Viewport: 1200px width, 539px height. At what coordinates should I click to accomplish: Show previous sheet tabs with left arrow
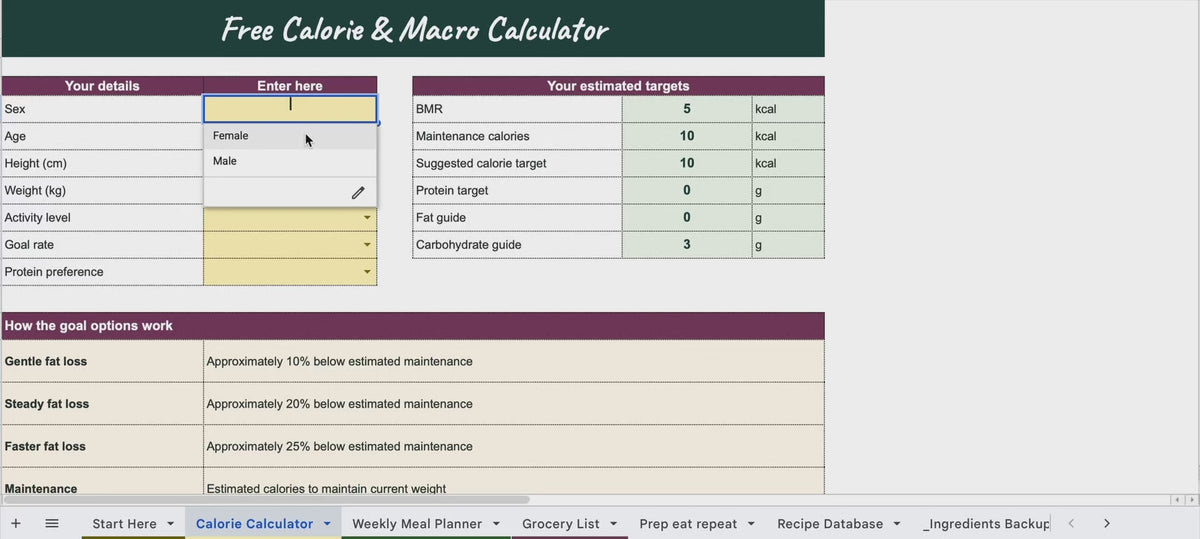click(1071, 523)
